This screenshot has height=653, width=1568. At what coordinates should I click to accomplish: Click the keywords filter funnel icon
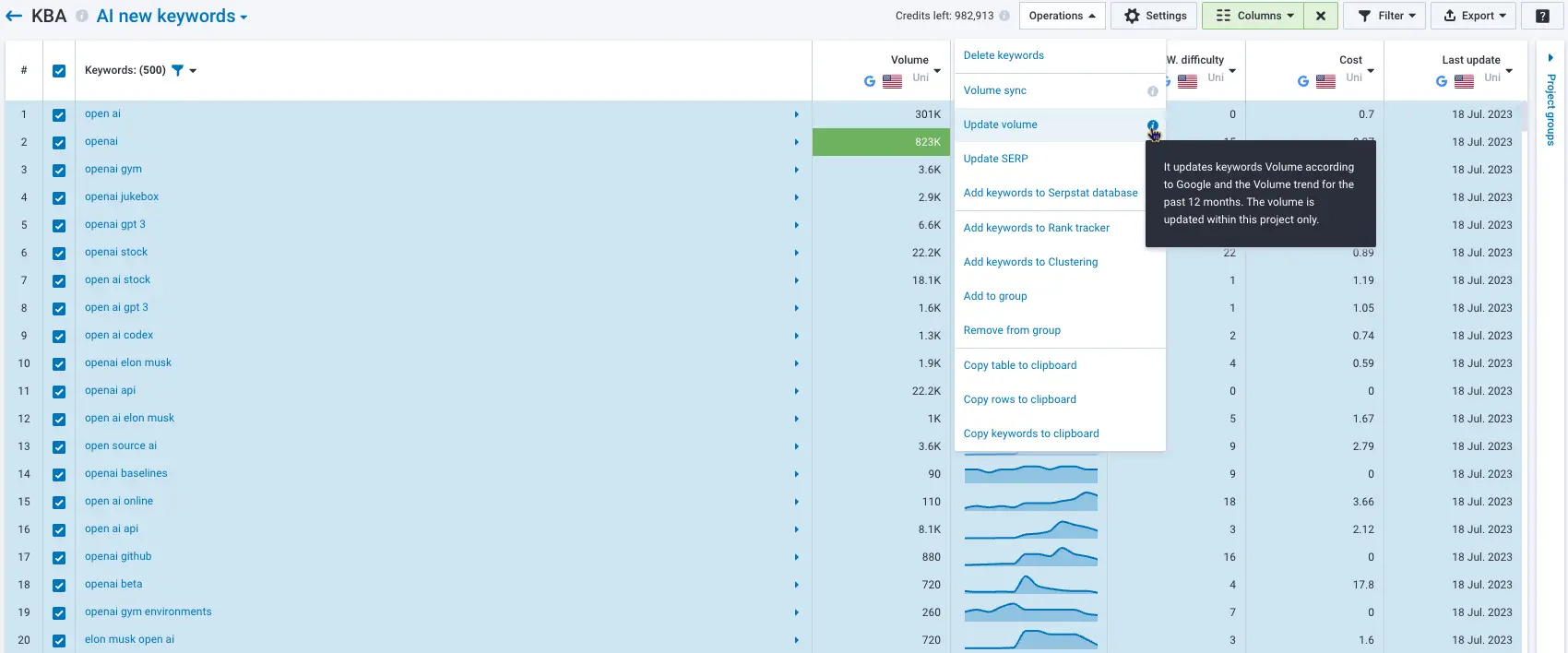[x=178, y=70]
